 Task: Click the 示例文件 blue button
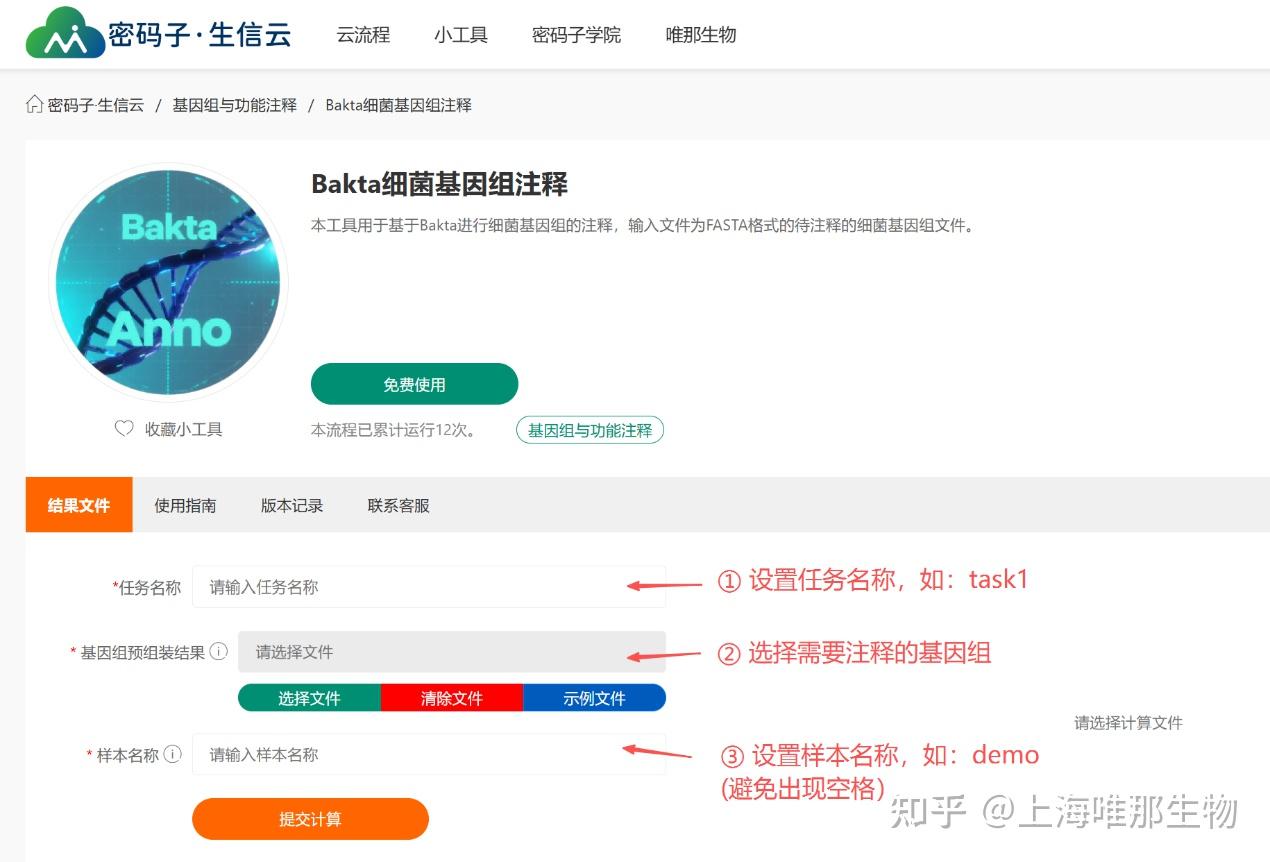click(x=596, y=697)
